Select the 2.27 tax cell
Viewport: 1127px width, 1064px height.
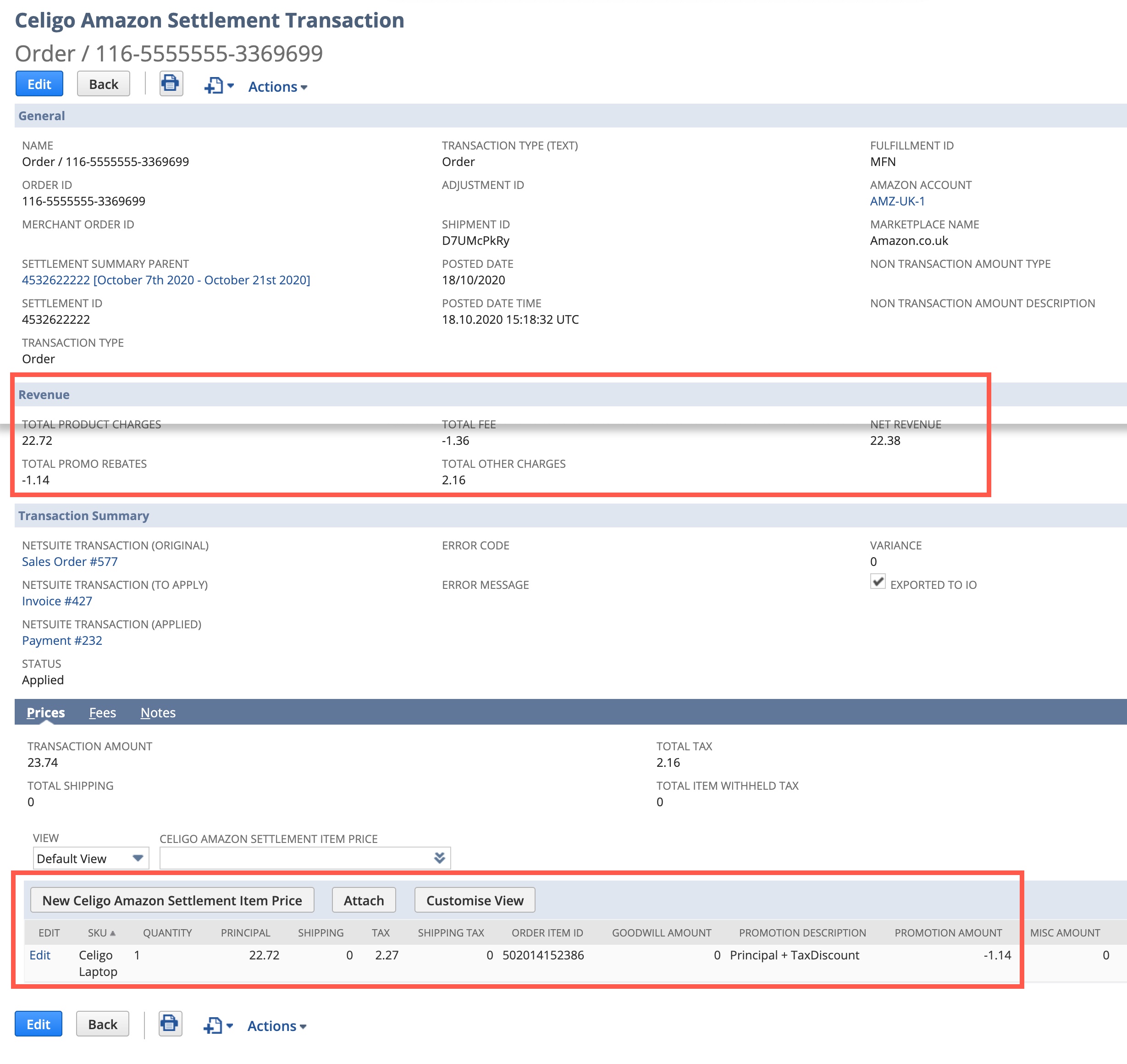click(387, 955)
